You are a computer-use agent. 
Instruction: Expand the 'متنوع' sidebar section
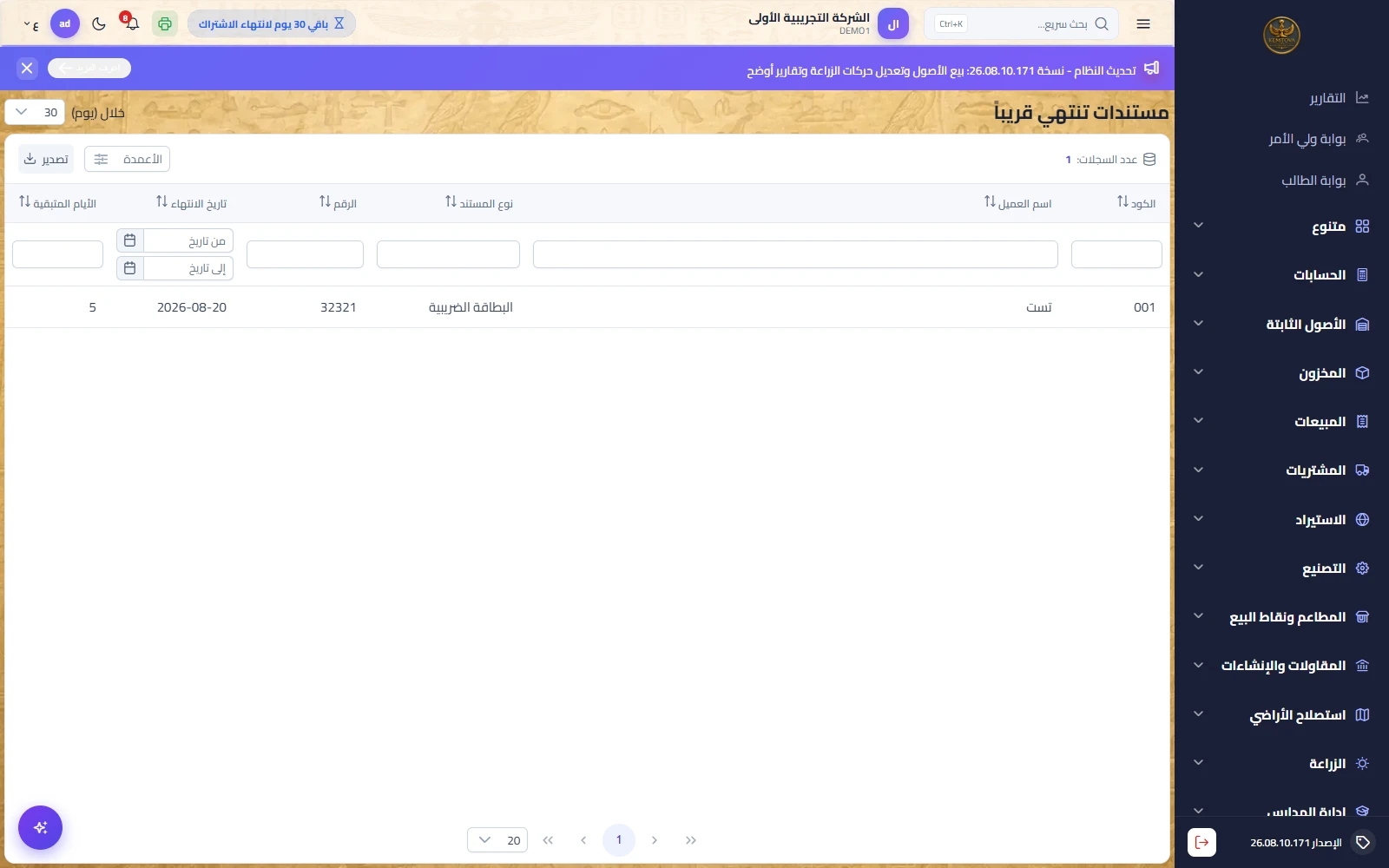1281,227
